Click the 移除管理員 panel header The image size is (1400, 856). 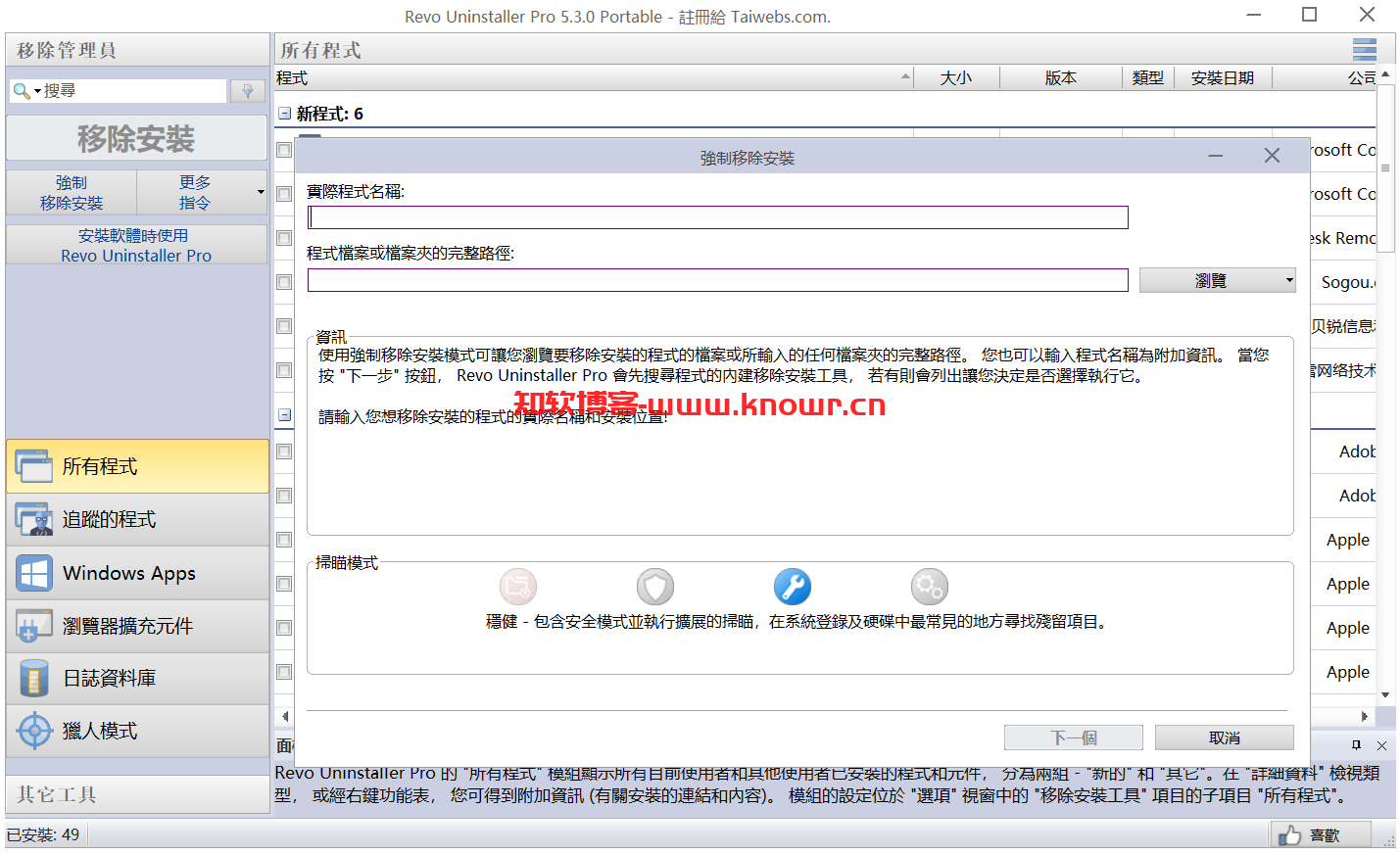[x=137, y=50]
